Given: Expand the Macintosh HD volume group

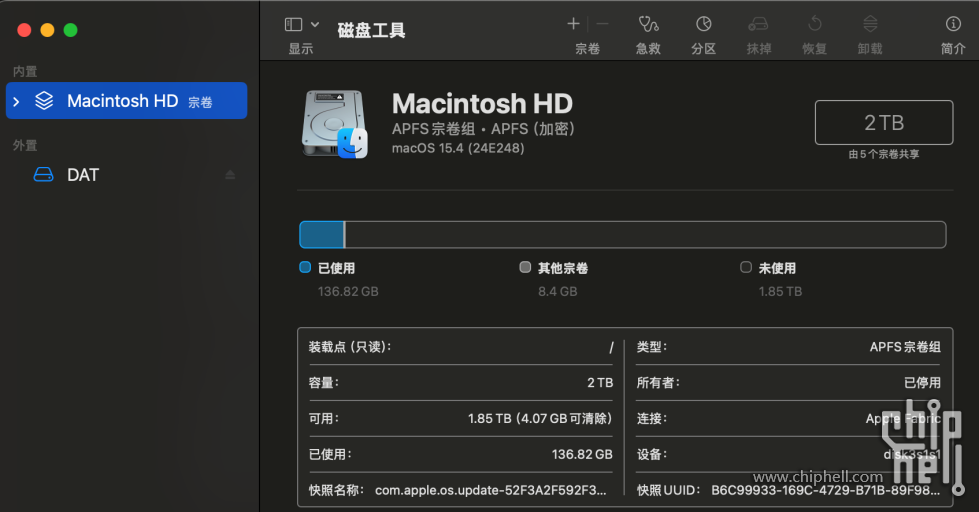Looking at the screenshot, I should click(16, 101).
